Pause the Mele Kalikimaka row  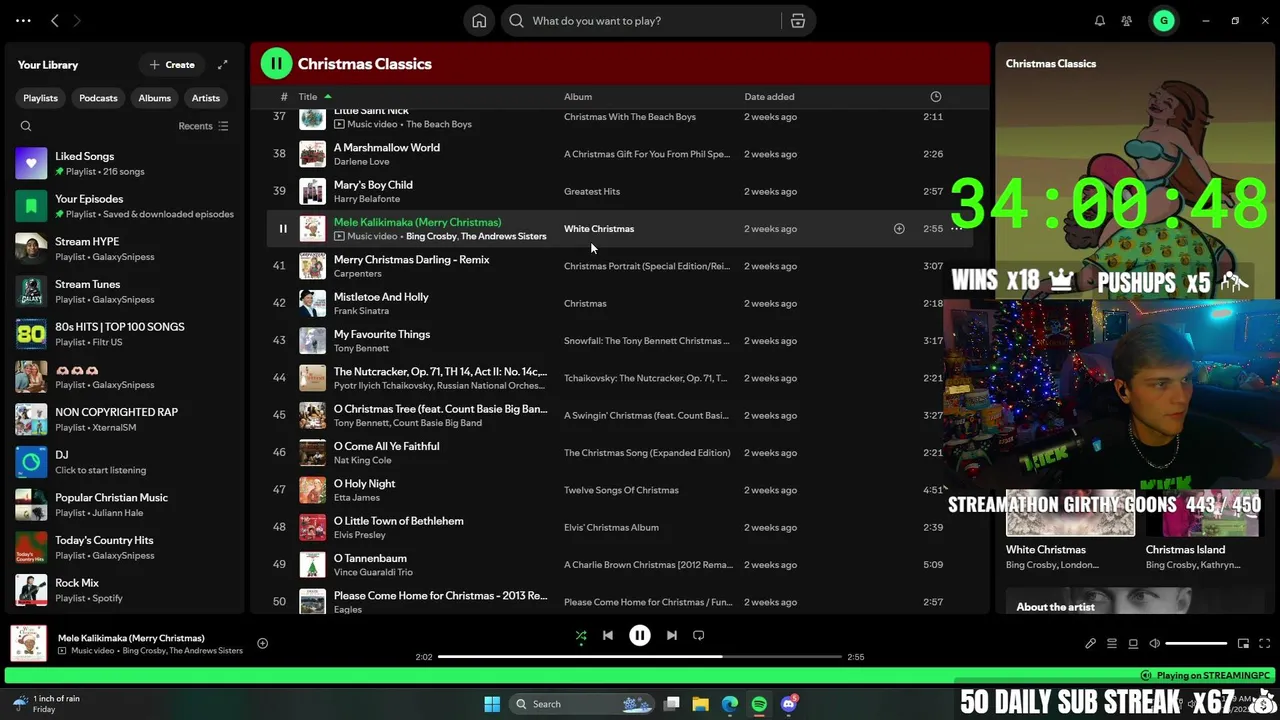[x=283, y=229]
